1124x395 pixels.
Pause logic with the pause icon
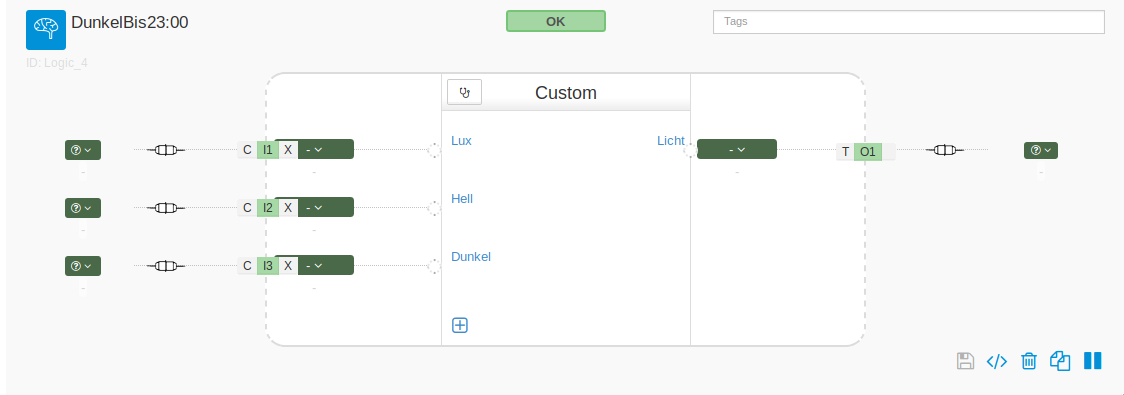click(x=1092, y=361)
